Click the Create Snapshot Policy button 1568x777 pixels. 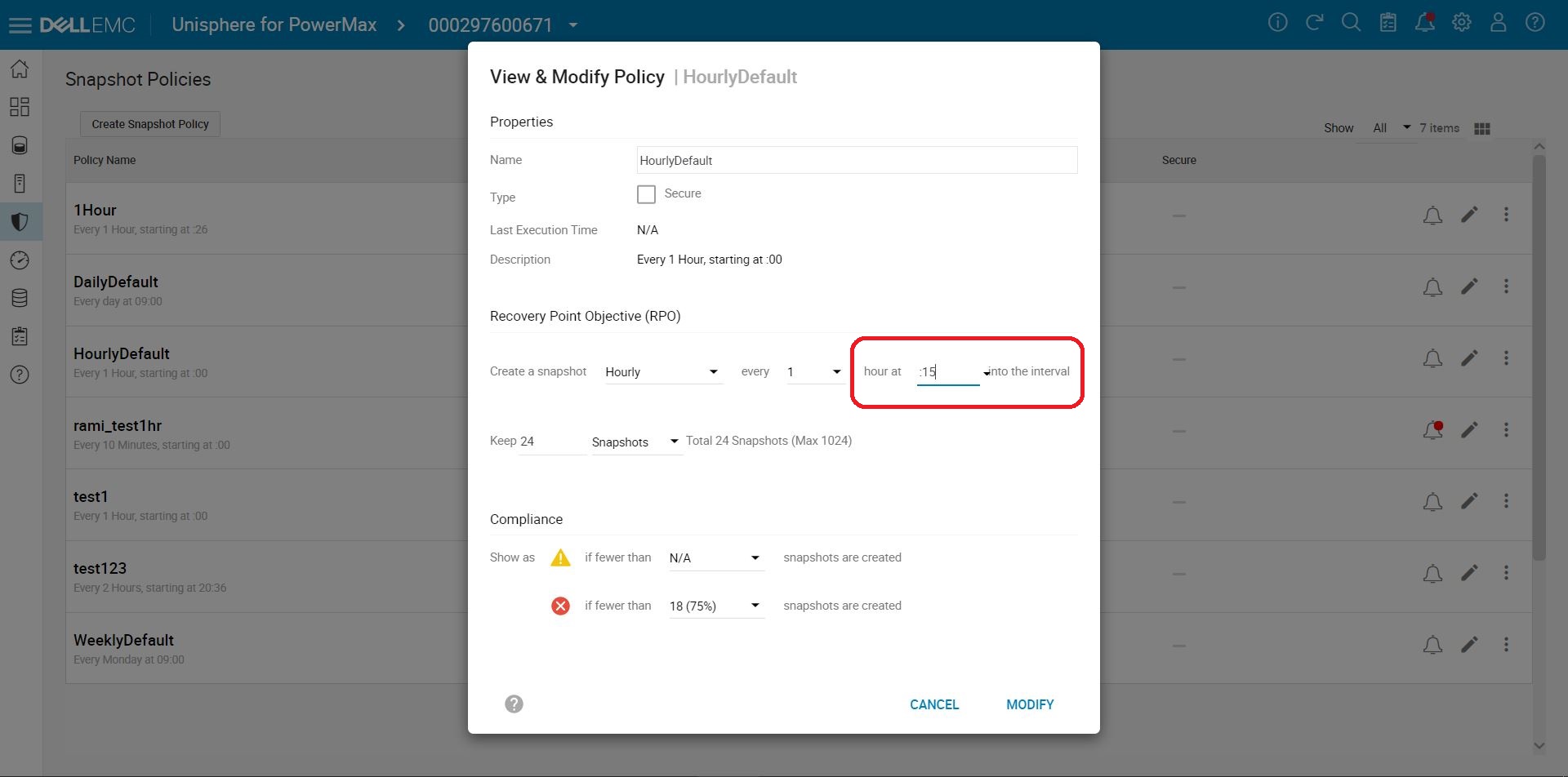pyautogui.click(x=149, y=123)
